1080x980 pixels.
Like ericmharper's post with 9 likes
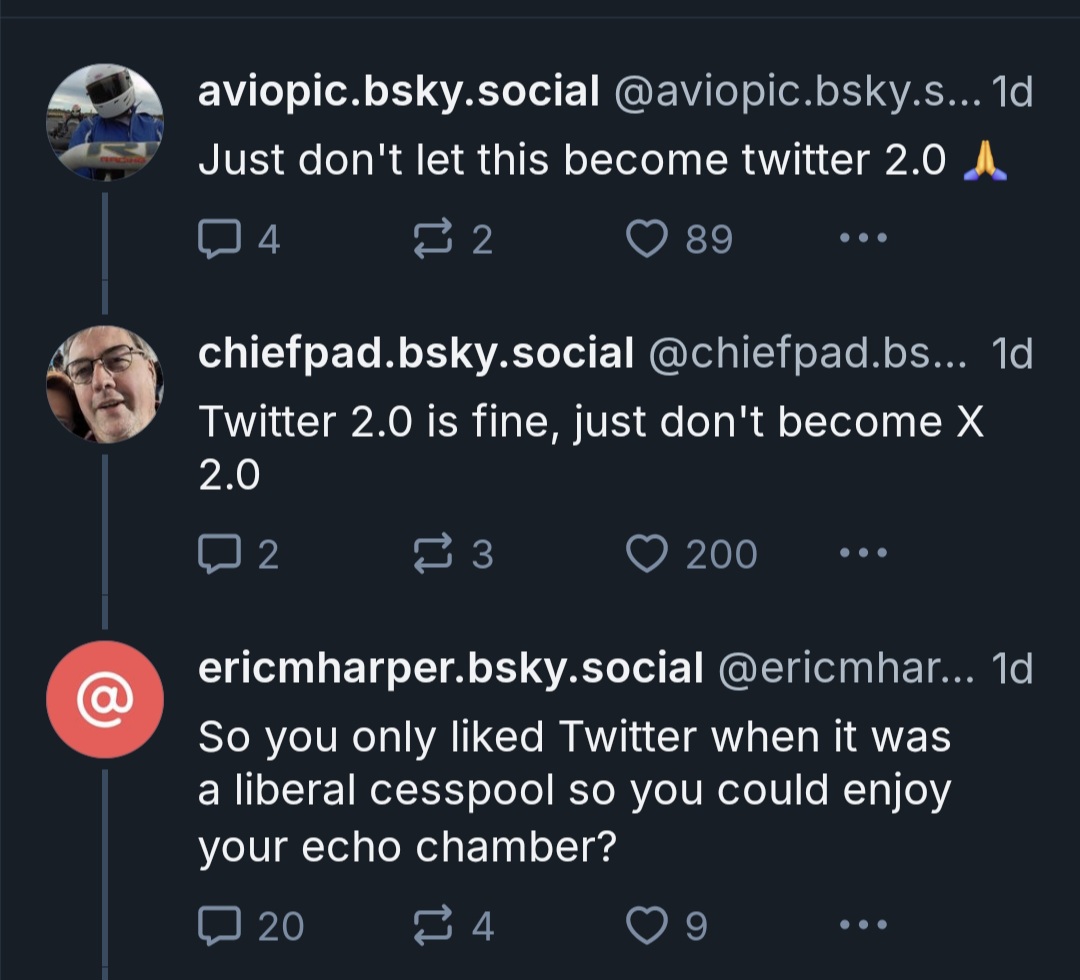pos(646,925)
